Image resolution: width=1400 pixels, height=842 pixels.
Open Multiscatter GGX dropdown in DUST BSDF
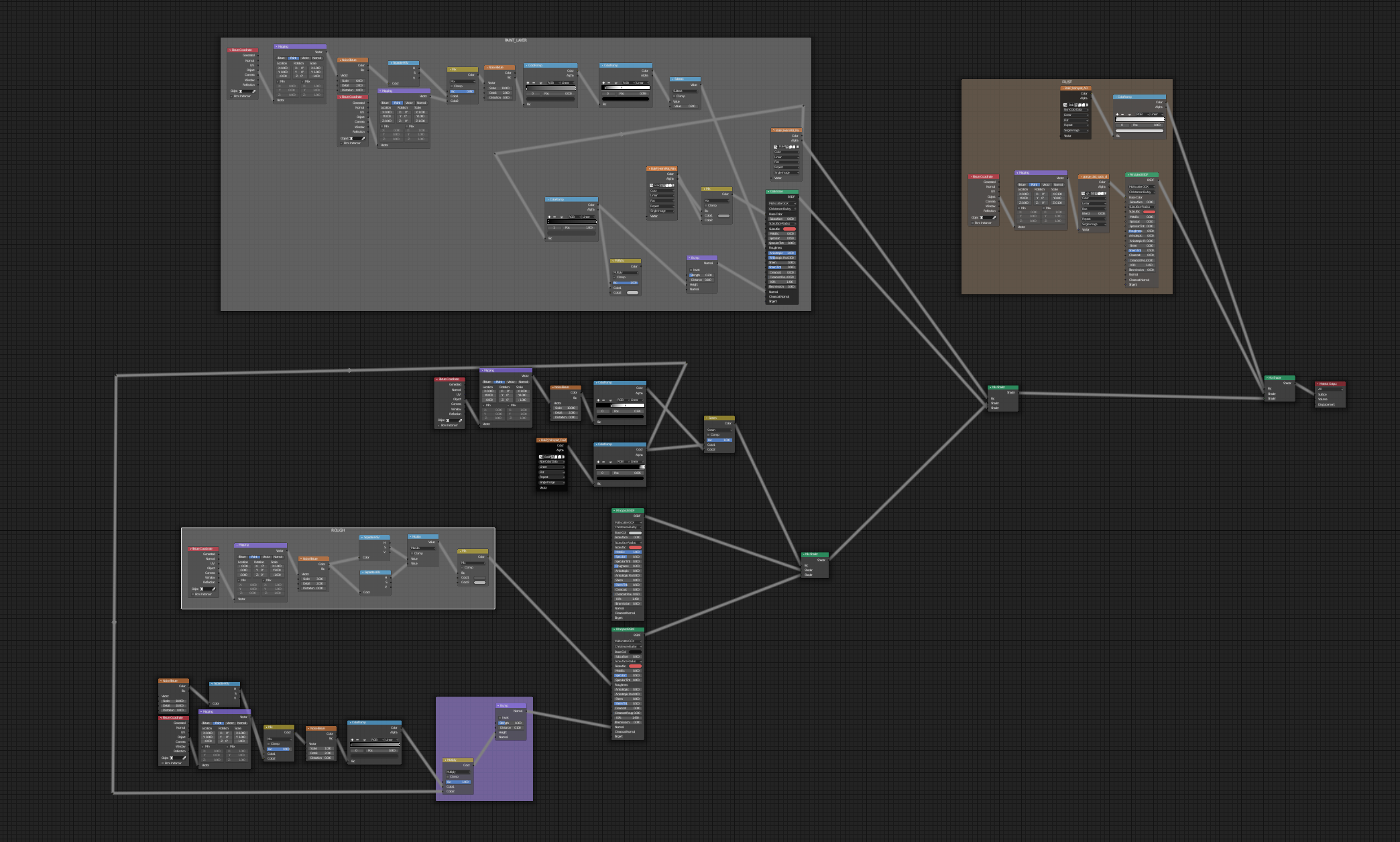1142,186
